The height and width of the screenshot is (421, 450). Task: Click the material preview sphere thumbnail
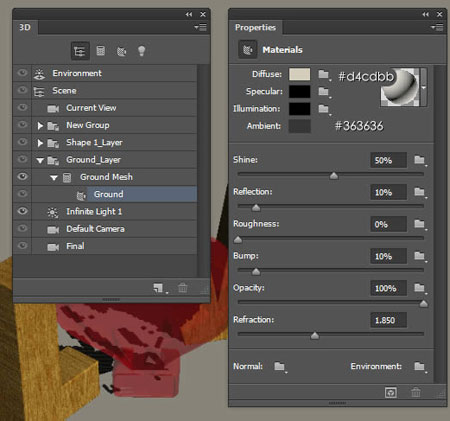point(400,87)
